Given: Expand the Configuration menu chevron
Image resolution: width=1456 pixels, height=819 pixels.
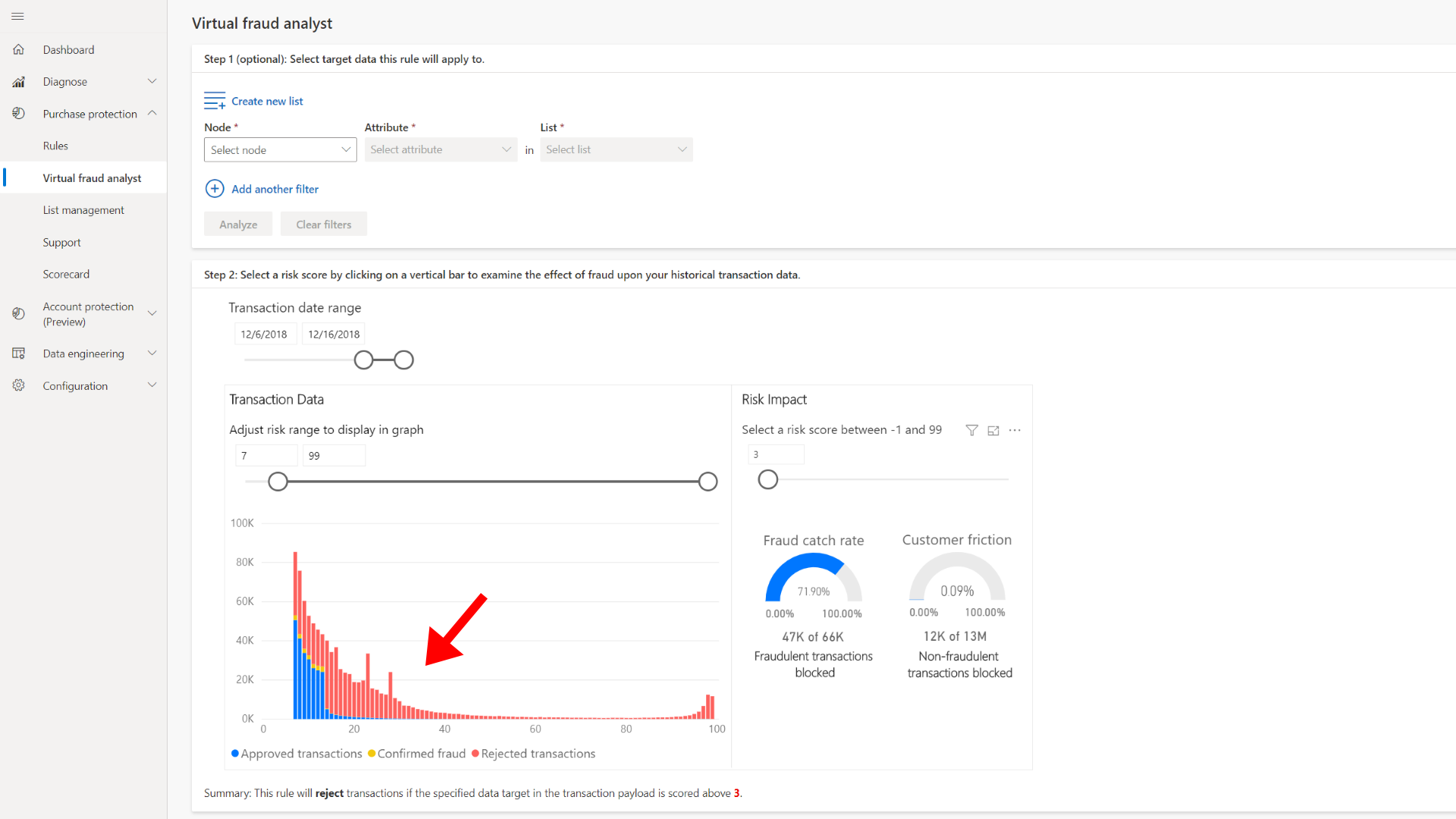Looking at the screenshot, I should 152,385.
